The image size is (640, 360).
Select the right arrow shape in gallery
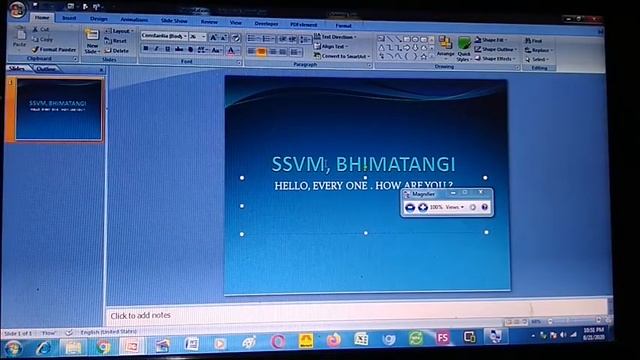coord(407,48)
